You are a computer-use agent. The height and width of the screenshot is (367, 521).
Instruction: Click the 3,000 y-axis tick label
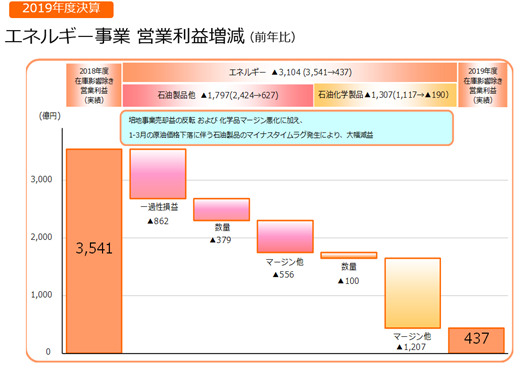click(42, 179)
